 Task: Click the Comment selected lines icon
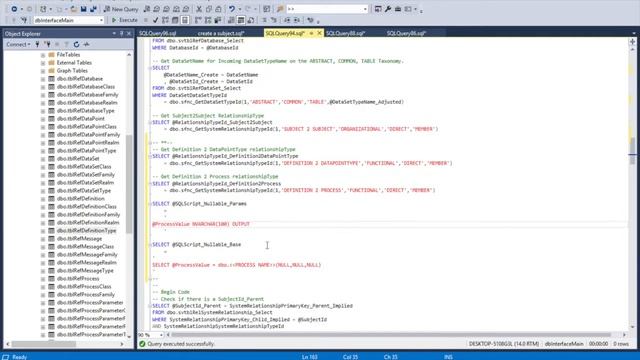(264, 20)
